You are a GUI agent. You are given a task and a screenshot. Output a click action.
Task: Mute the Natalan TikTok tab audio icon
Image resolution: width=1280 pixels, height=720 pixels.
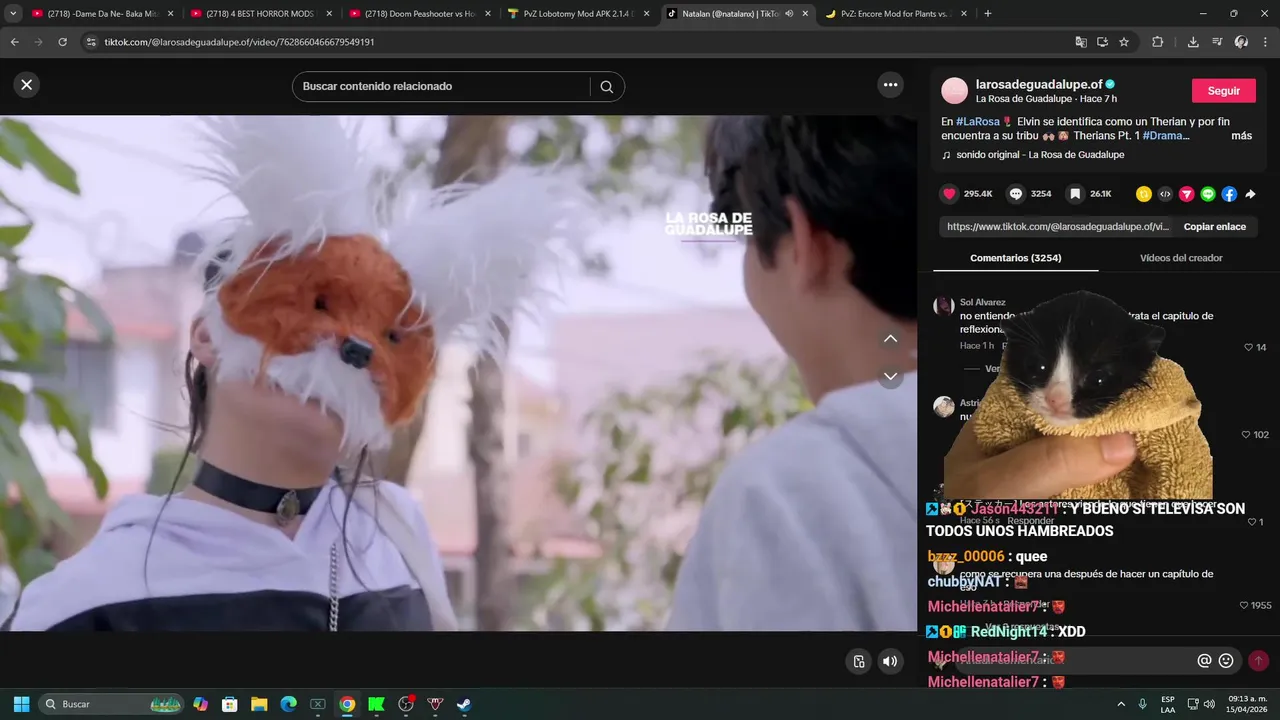point(789,14)
